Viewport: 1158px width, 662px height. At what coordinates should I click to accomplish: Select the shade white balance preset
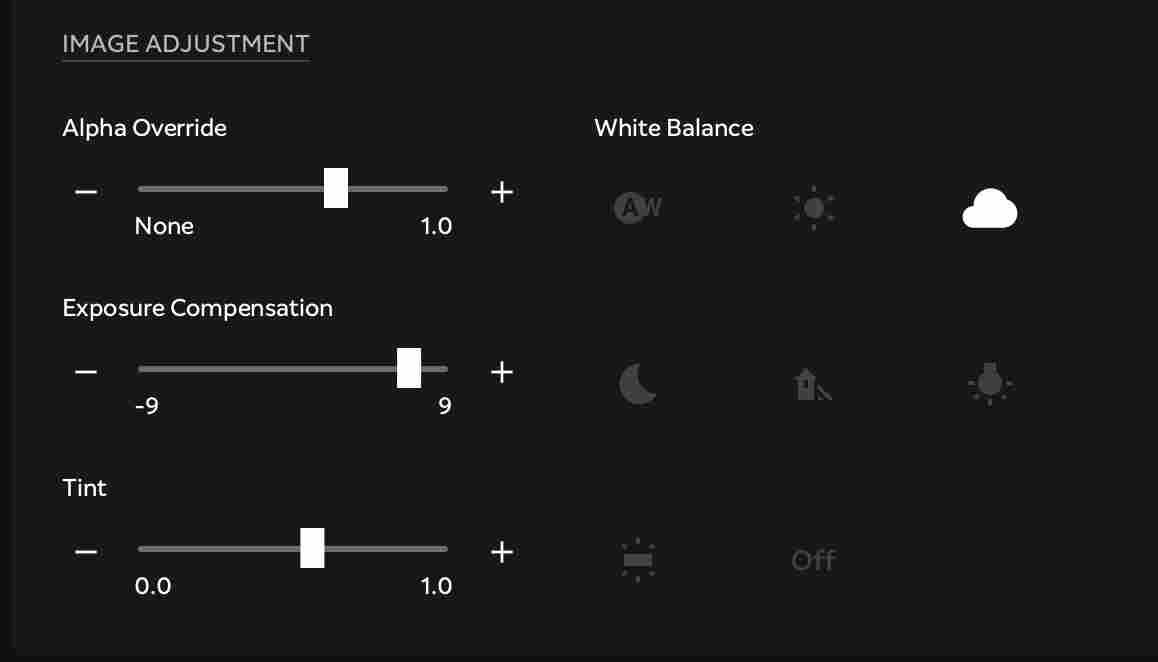point(813,384)
